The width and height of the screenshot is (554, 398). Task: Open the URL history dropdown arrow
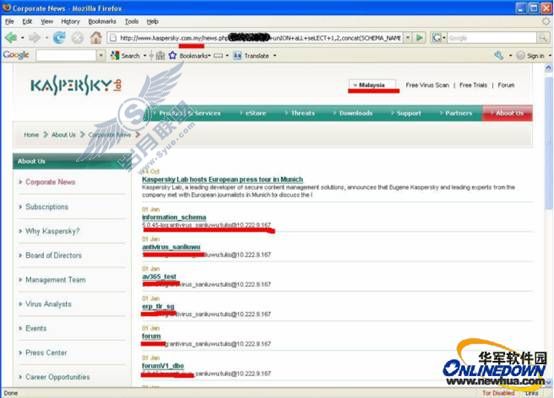pos(408,37)
